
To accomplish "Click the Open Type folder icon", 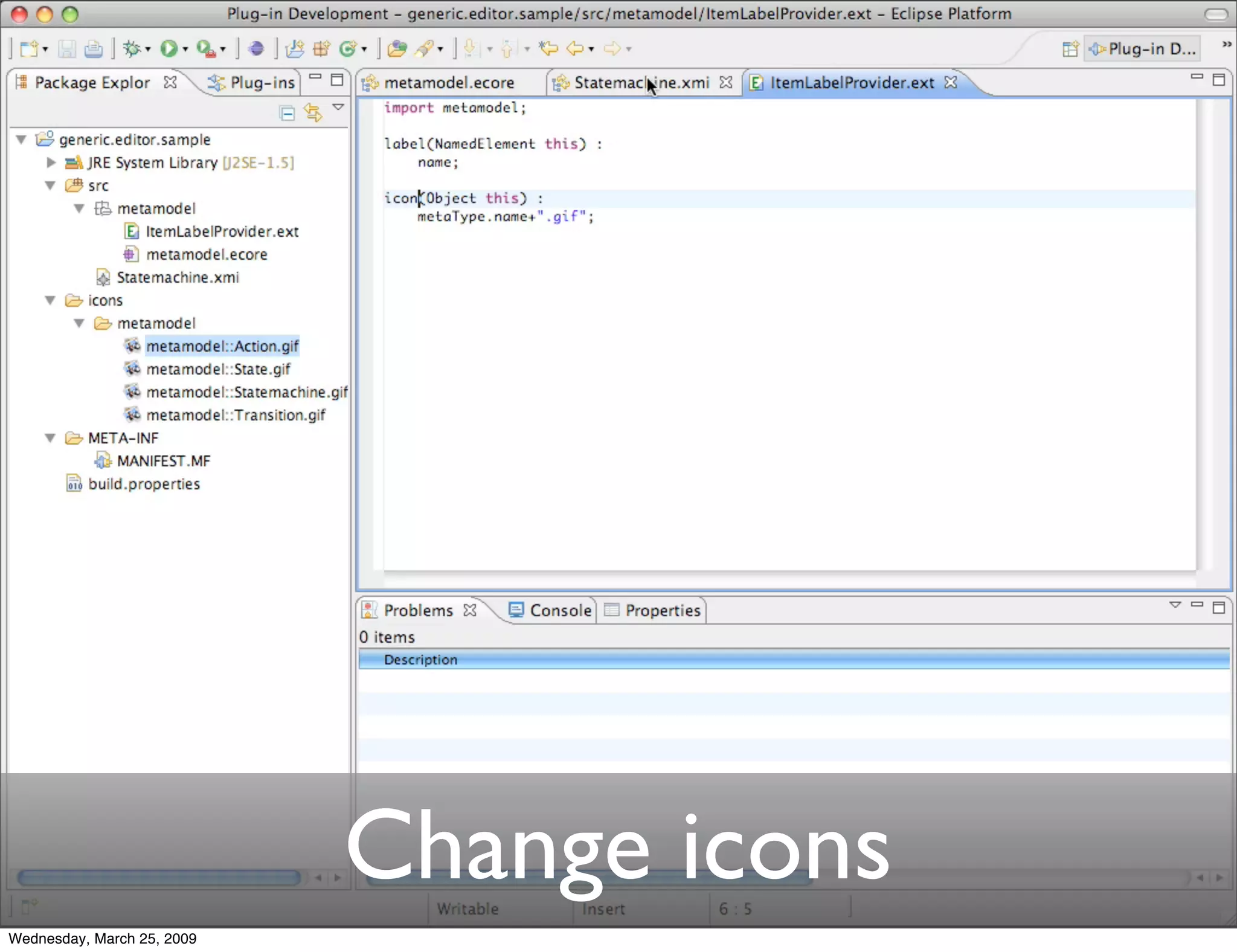I will (x=396, y=48).
